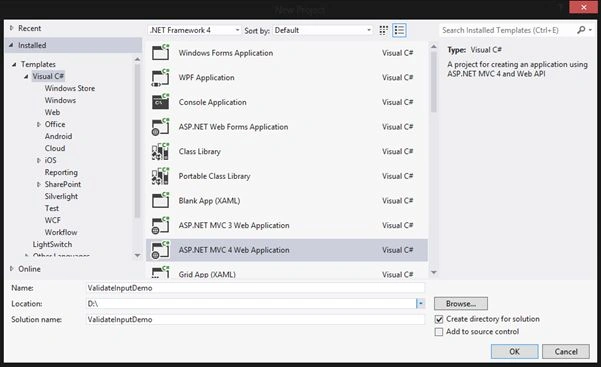The height and width of the screenshot is (367, 601).
Task: Expand the Office tree node
Action: [x=39, y=124]
